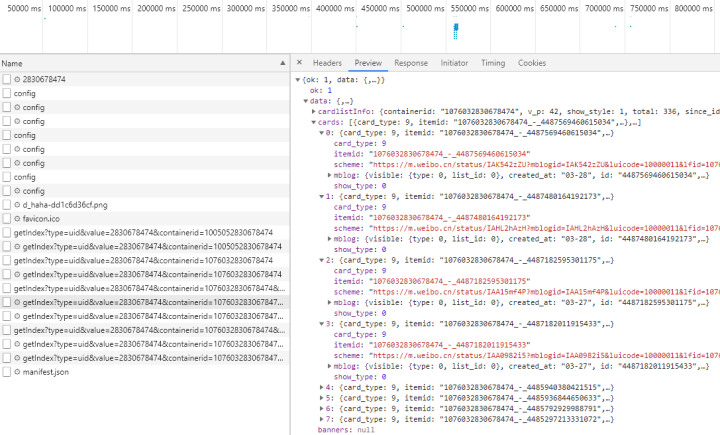Select the 2830678474 request row

click(x=145, y=79)
